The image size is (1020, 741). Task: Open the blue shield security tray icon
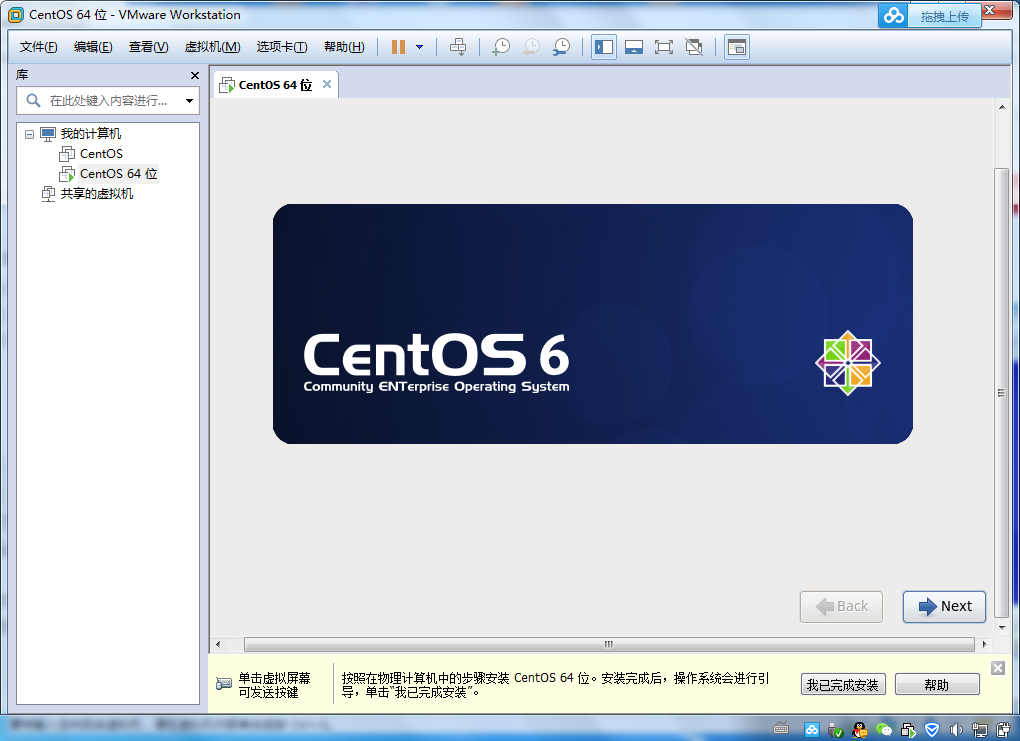pos(932,730)
